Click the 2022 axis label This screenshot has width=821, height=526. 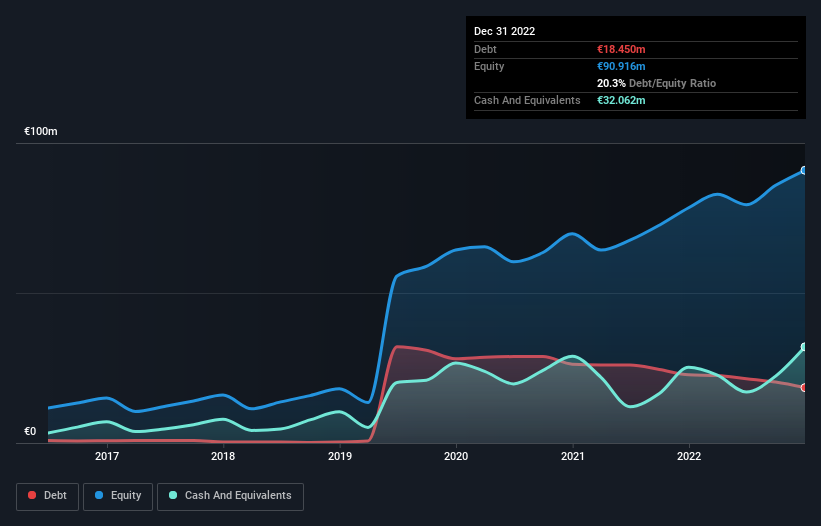click(x=689, y=456)
